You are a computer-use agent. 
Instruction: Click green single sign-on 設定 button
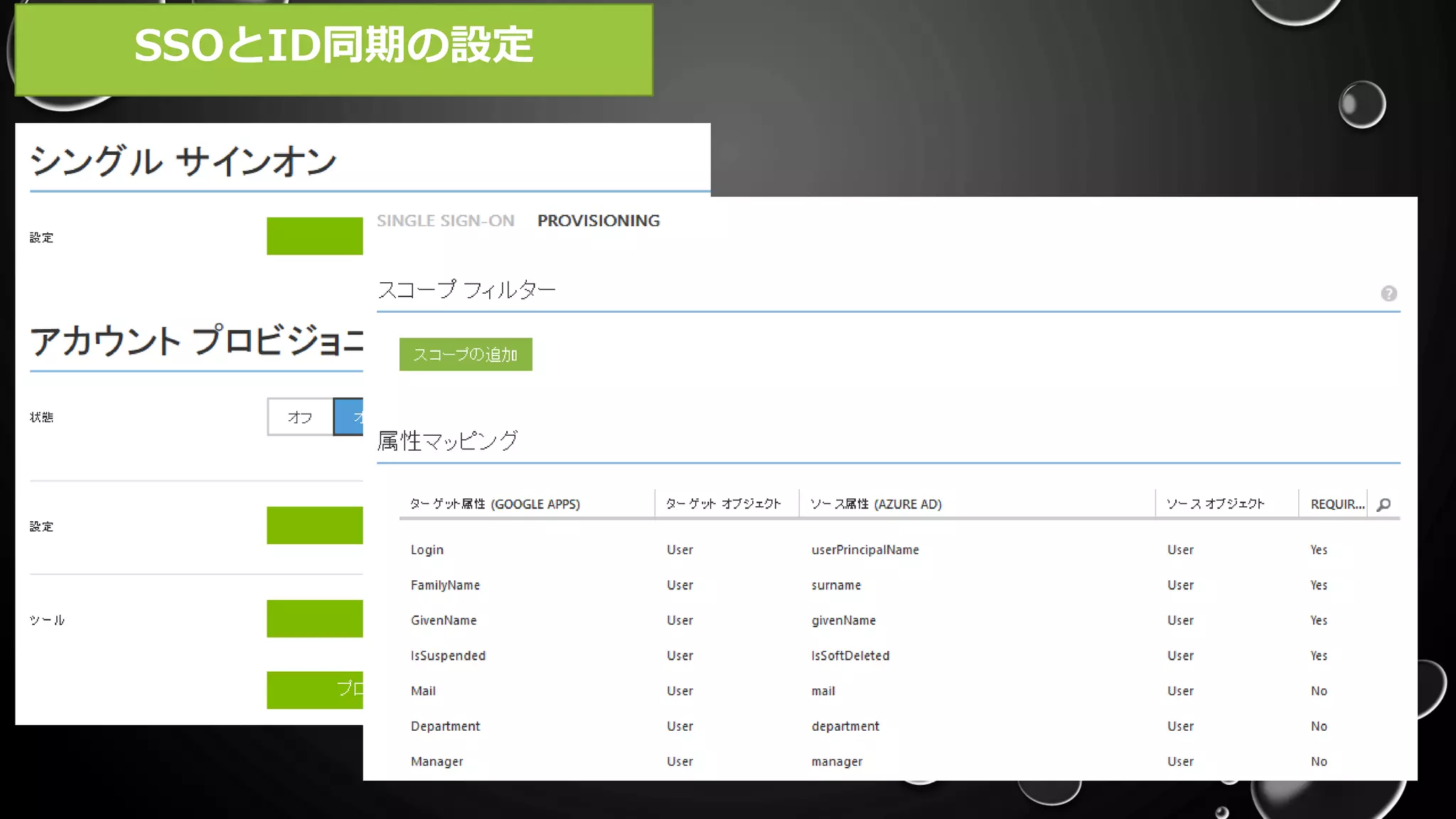click(314, 236)
